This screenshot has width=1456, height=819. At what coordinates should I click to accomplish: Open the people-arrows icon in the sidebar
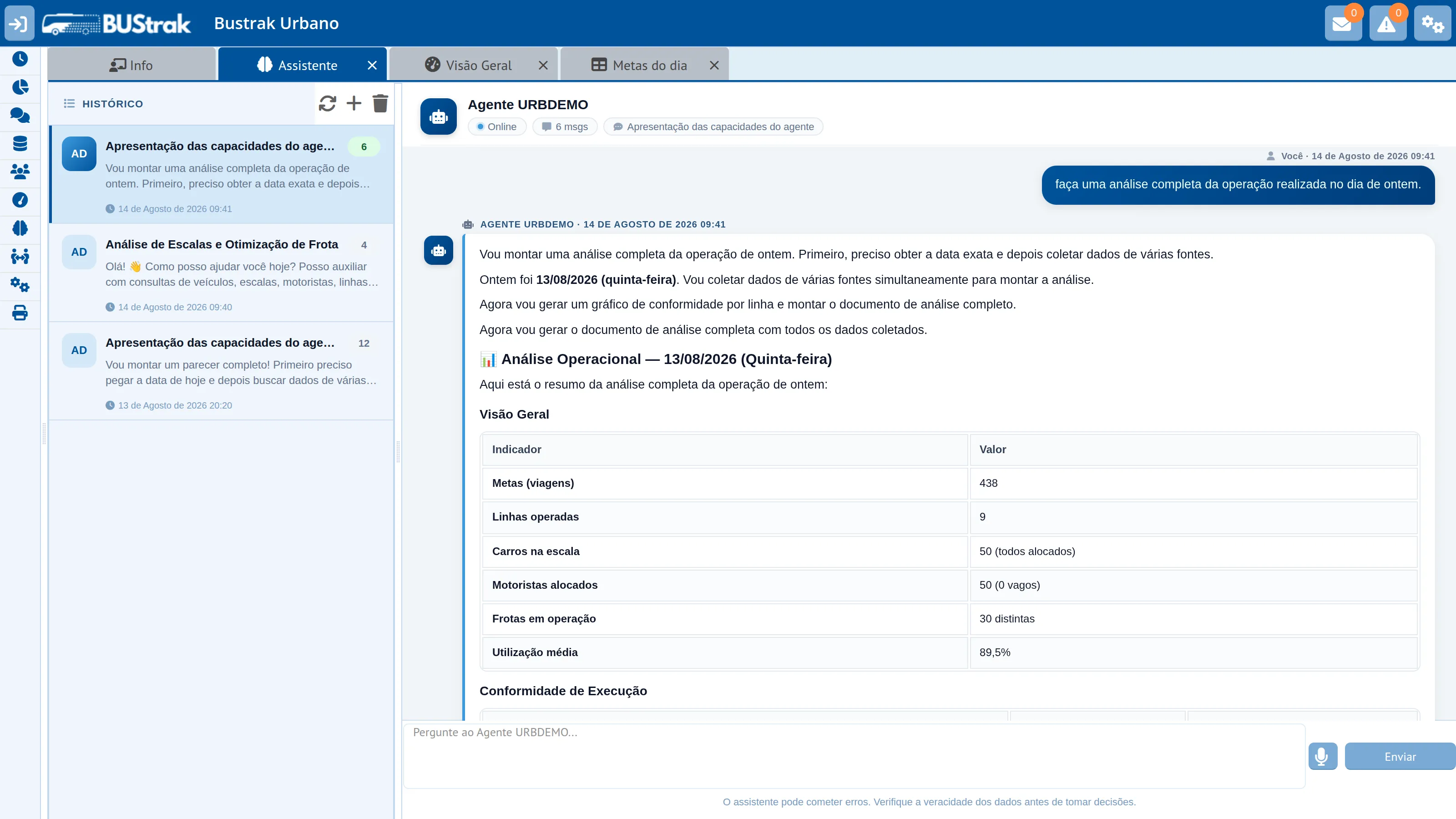pyautogui.click(x=20, y=257)
